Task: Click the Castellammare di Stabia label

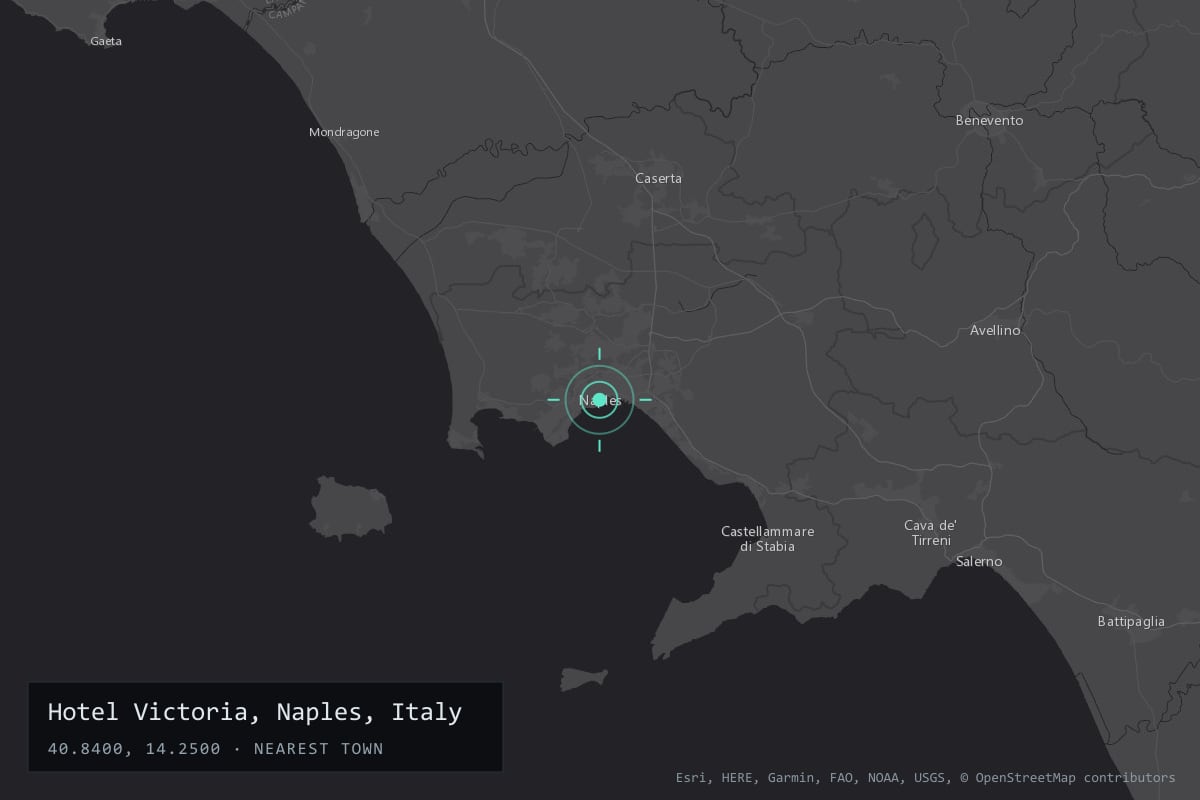Action: click(768, 539)
